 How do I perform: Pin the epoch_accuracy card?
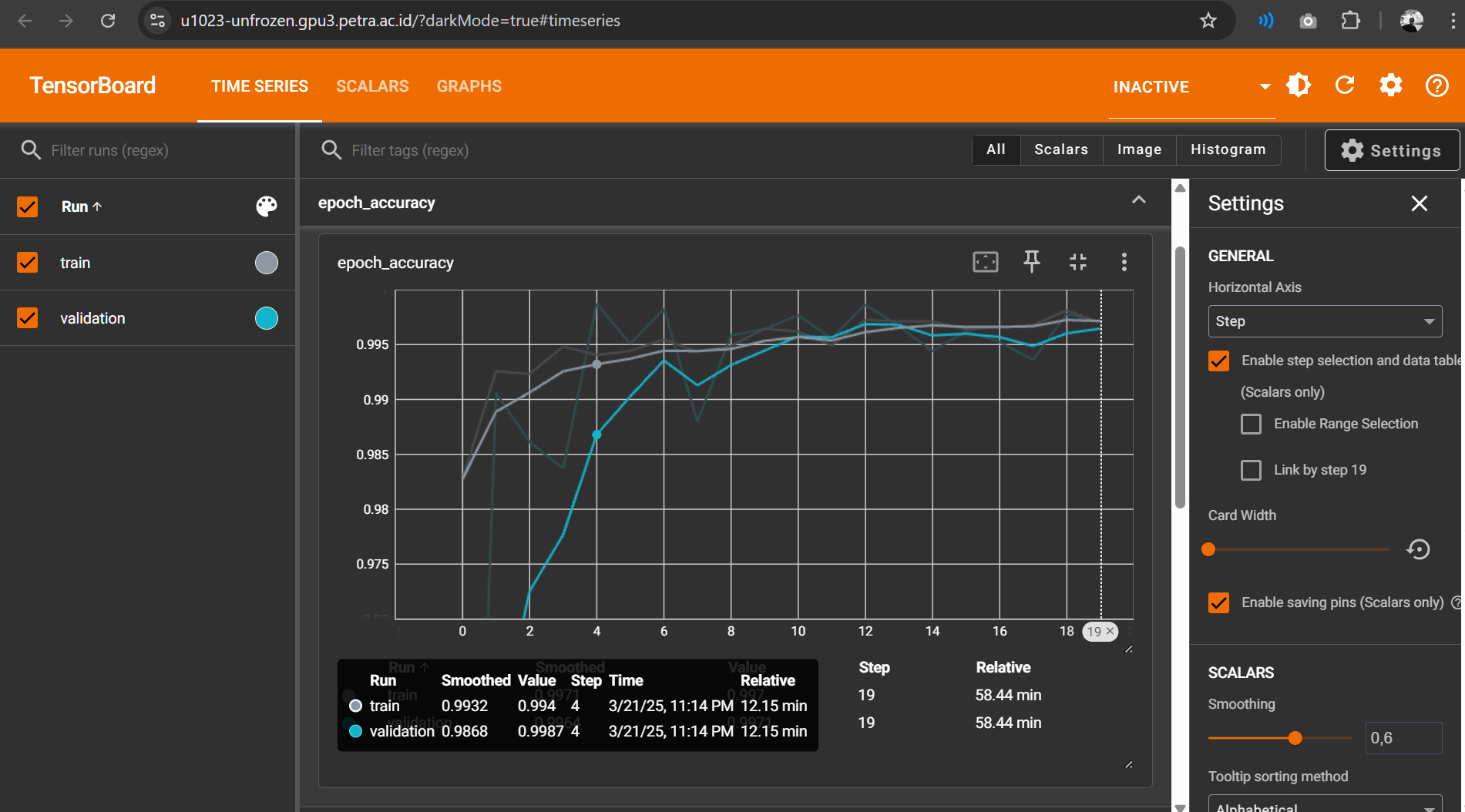[x=1032, y=262]
